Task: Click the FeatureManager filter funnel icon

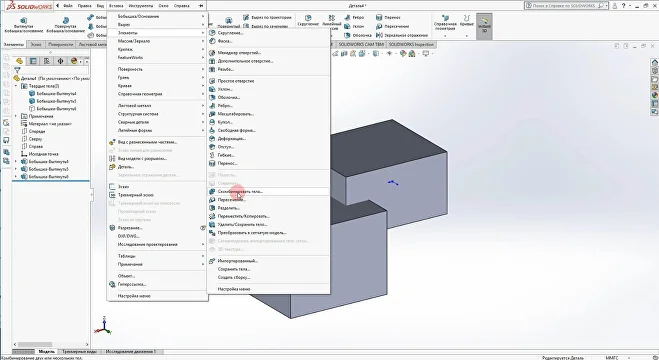Action: click(17, 70)
